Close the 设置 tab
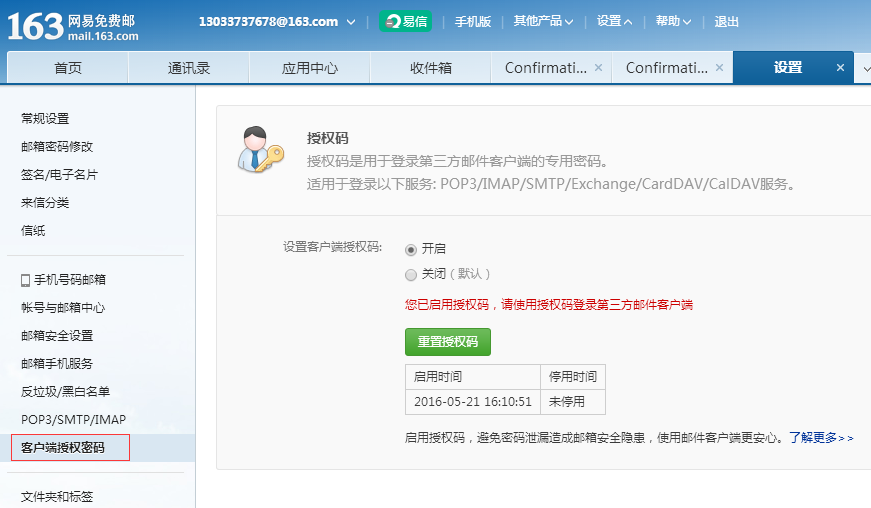The width and height of the screenshot is (871, 508). click(840, 68)
